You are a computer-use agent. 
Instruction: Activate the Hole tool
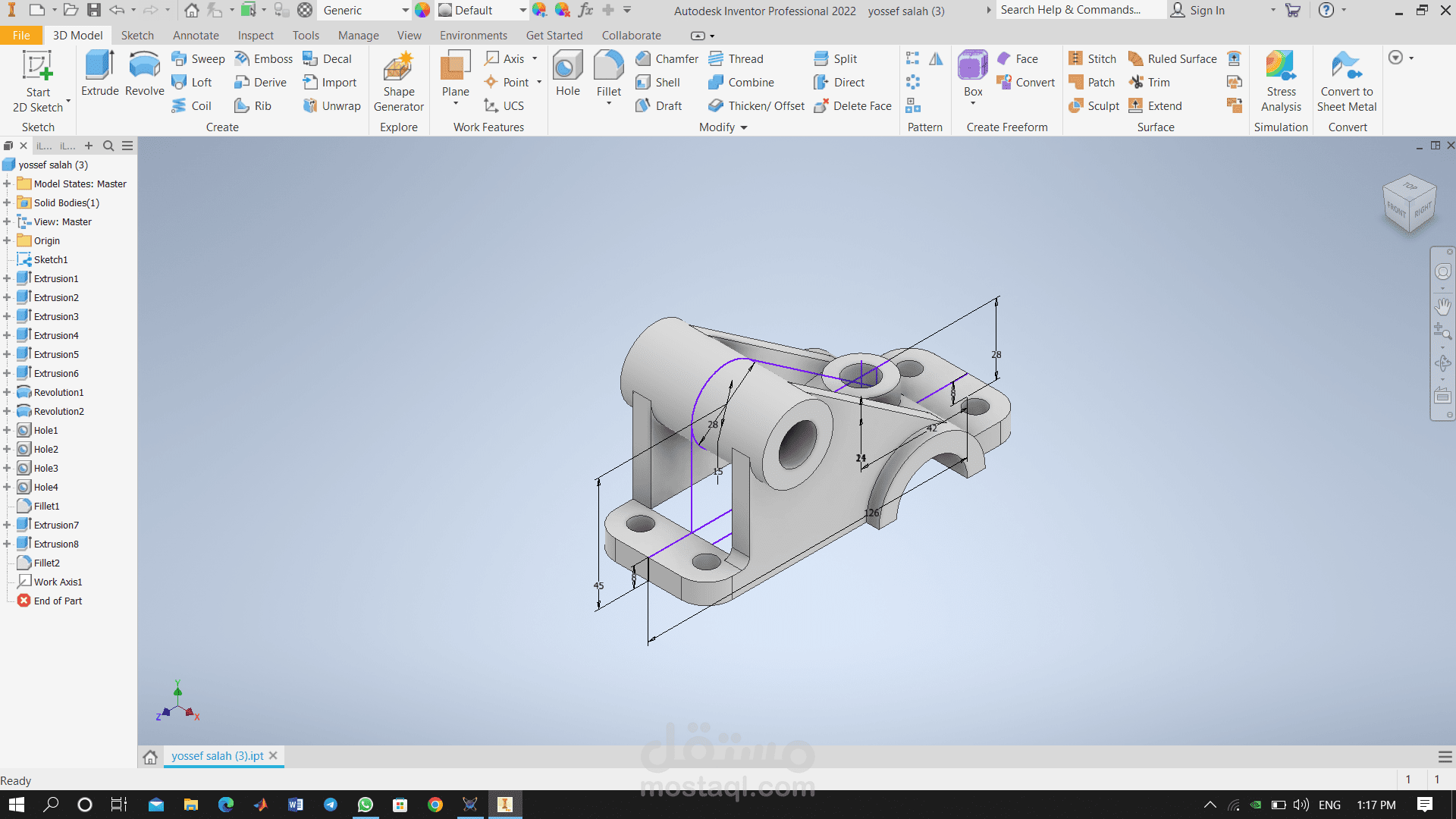pyautogui.click(x=566, y=72)
